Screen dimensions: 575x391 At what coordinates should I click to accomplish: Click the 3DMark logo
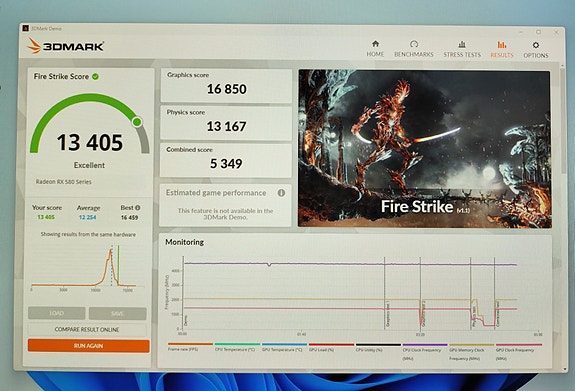click(66, 46)
